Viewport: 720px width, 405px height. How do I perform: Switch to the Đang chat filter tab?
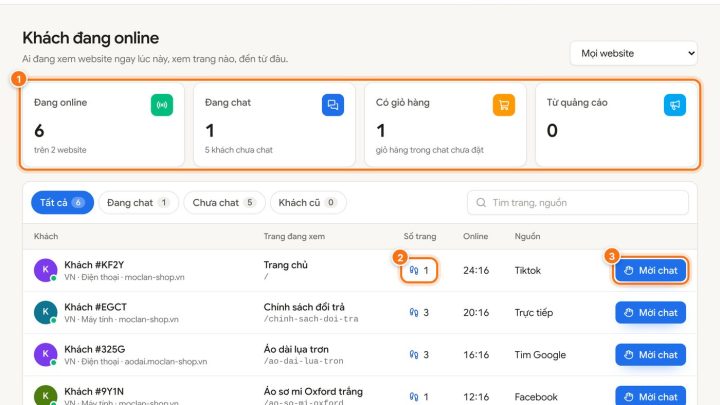[x=138, y=202]
